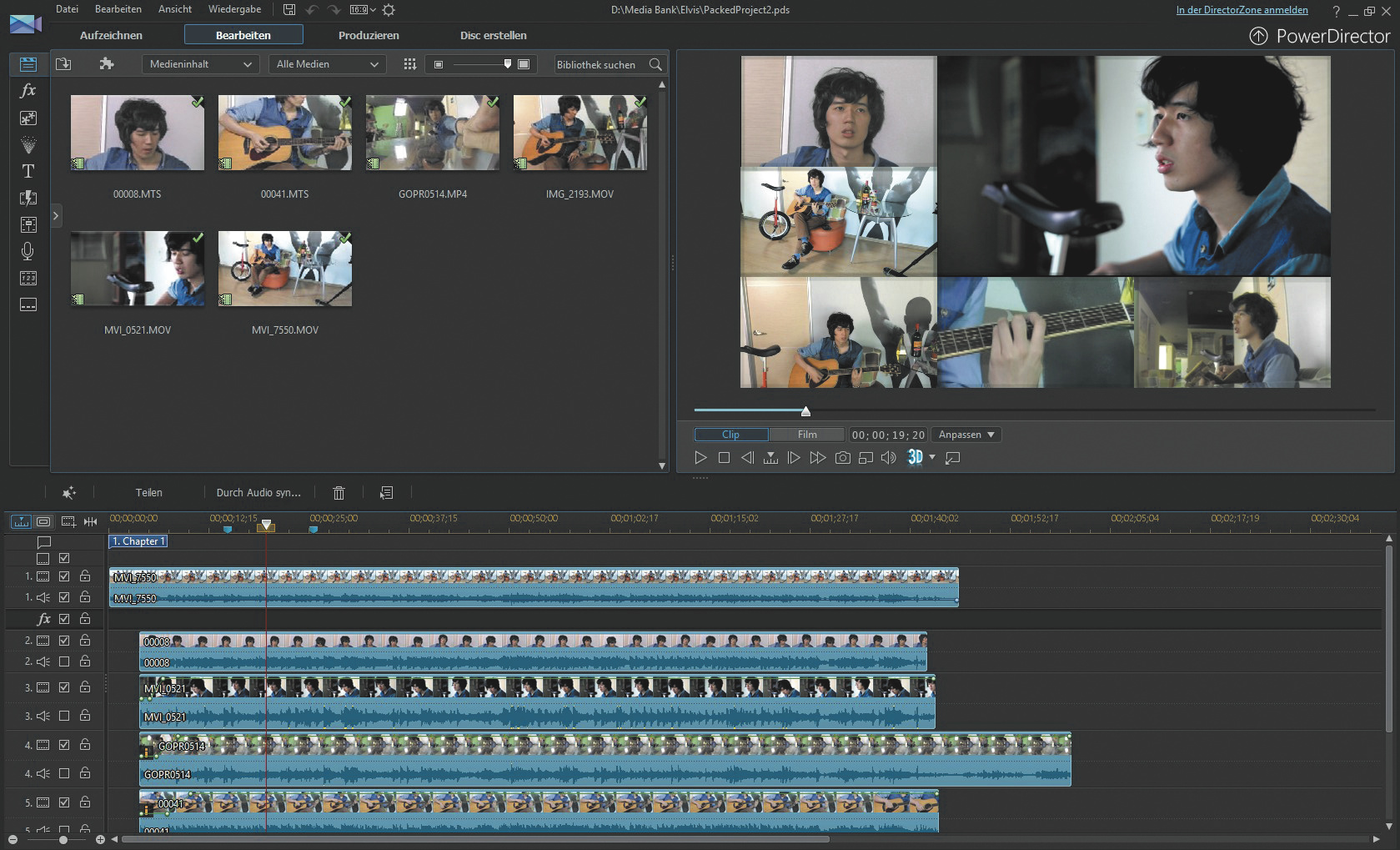
Task: Open the Voice-over recording room microphone icon
Action: point(28,251)
